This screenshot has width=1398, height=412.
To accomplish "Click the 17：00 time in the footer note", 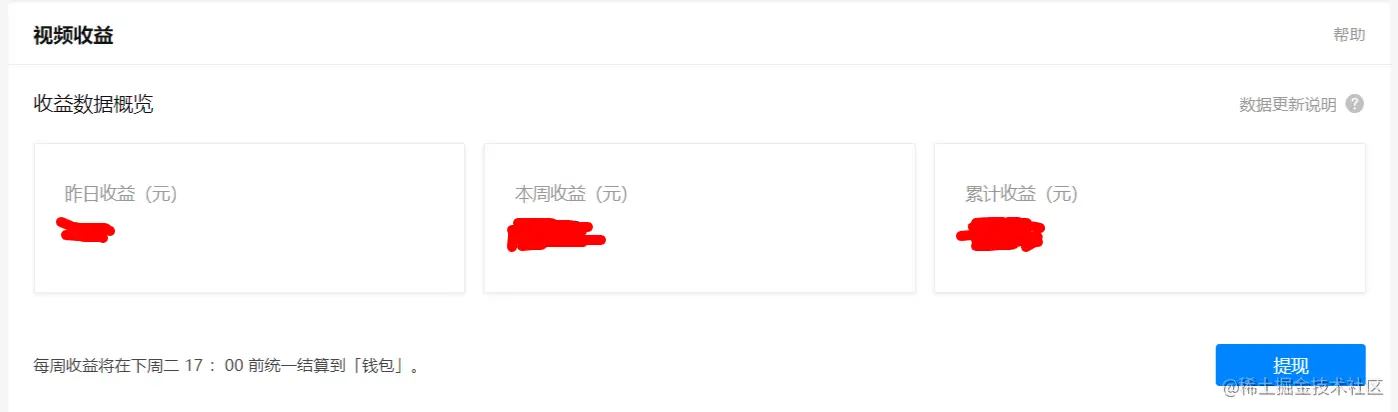I will (x=213, y=366).
